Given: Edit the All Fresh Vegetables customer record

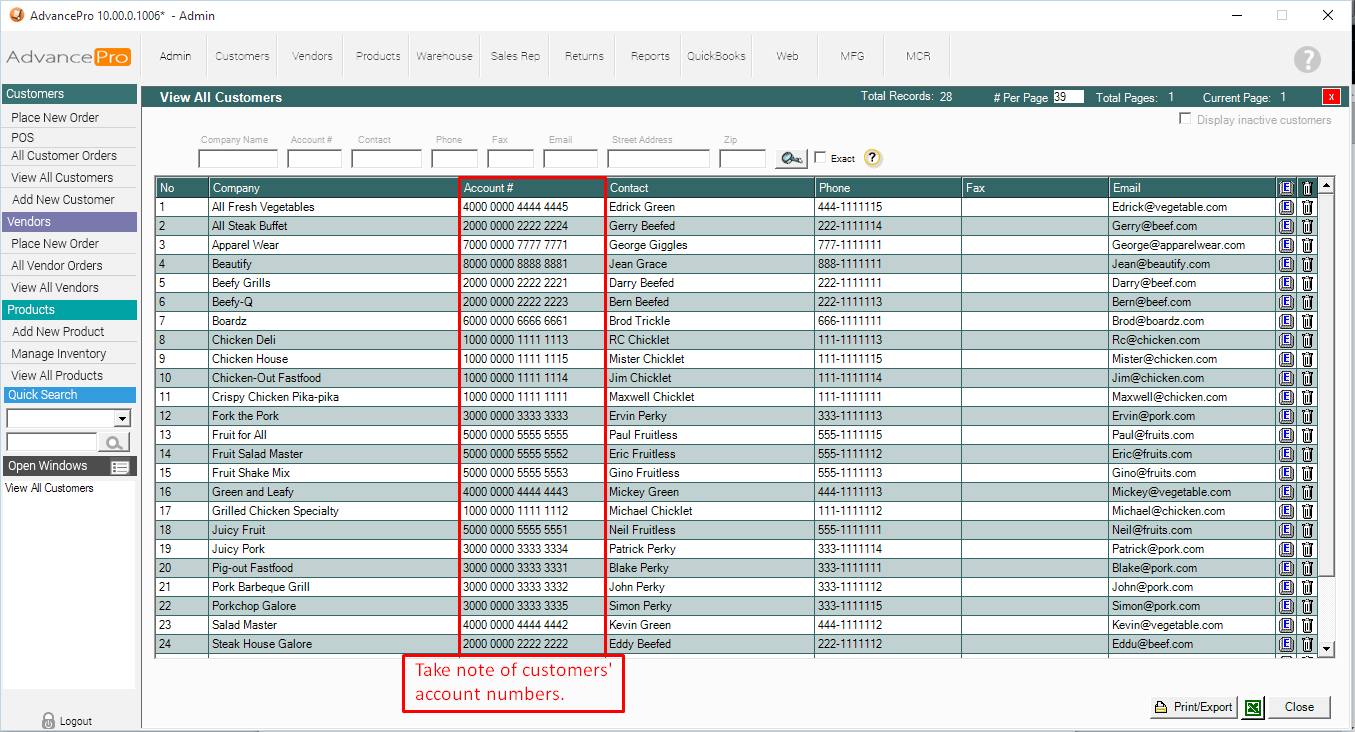Looking at the screenshot, I should pos(1286,207).
